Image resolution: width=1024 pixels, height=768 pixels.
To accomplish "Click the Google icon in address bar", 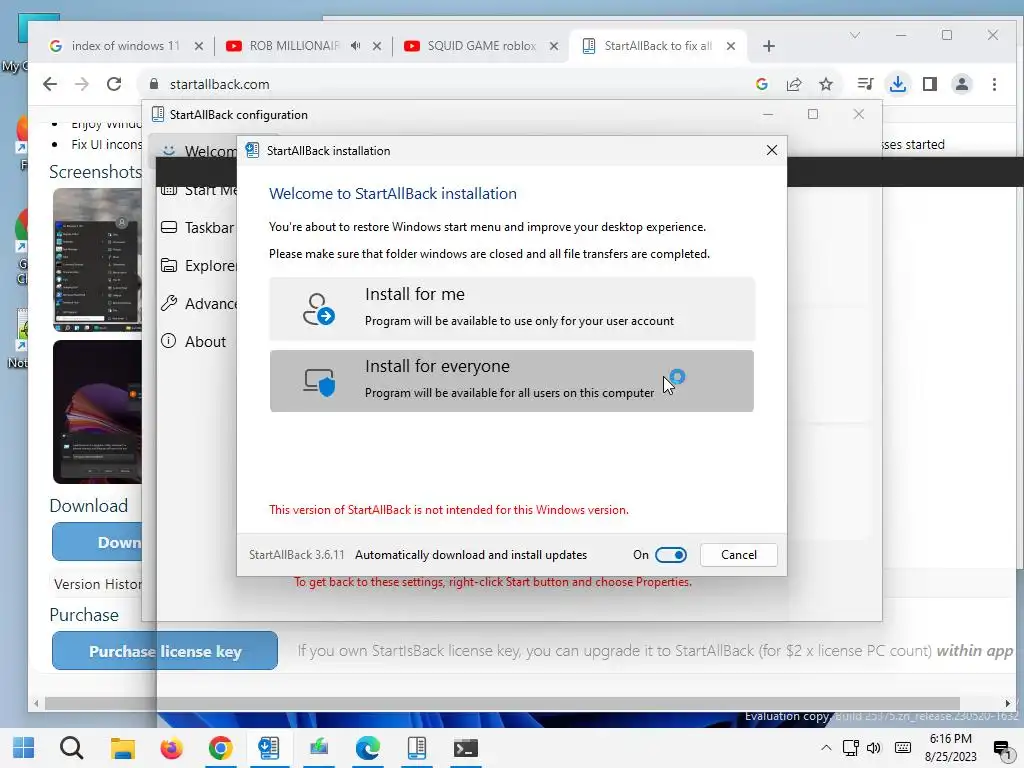I will [761, 84].
